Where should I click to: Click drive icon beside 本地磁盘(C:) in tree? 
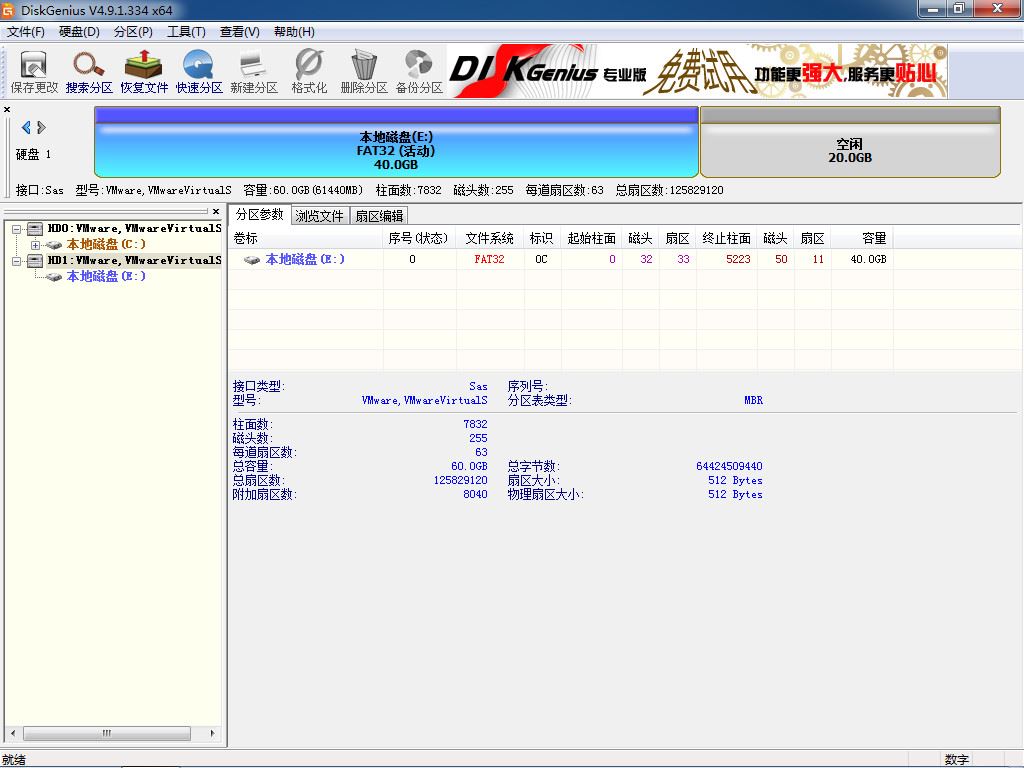[54, 245]
